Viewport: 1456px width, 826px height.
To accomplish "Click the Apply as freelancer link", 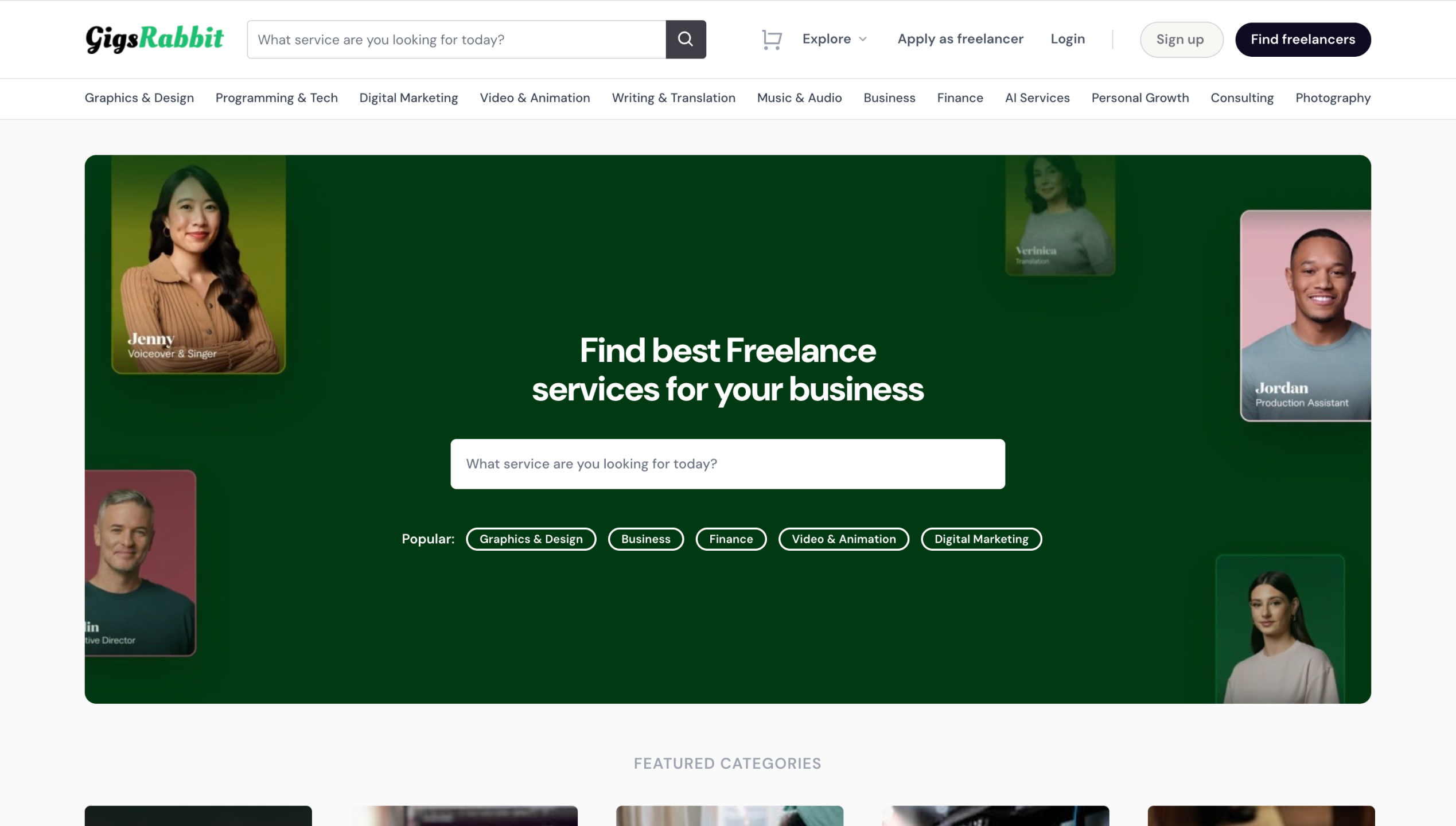I will click(960, 39).
